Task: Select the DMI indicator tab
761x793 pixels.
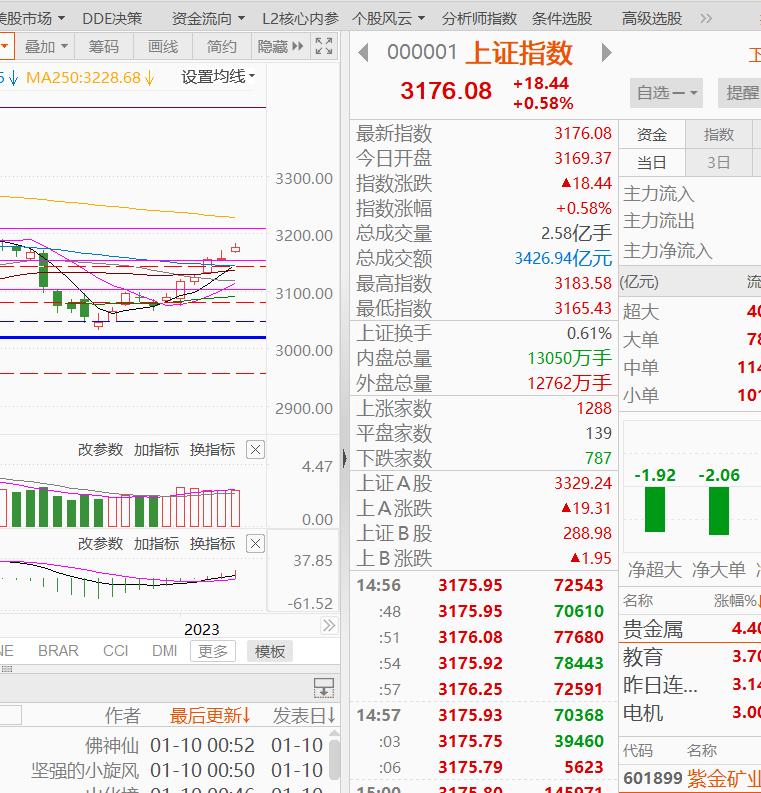Action: (x=164, y=650)
